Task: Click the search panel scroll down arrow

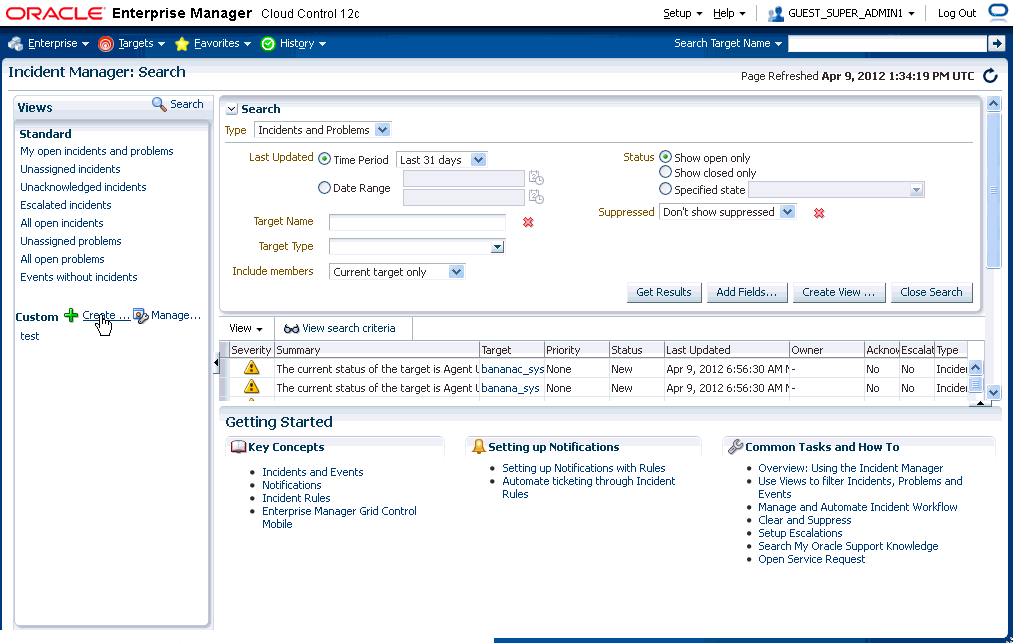Action: click(994, 392)
